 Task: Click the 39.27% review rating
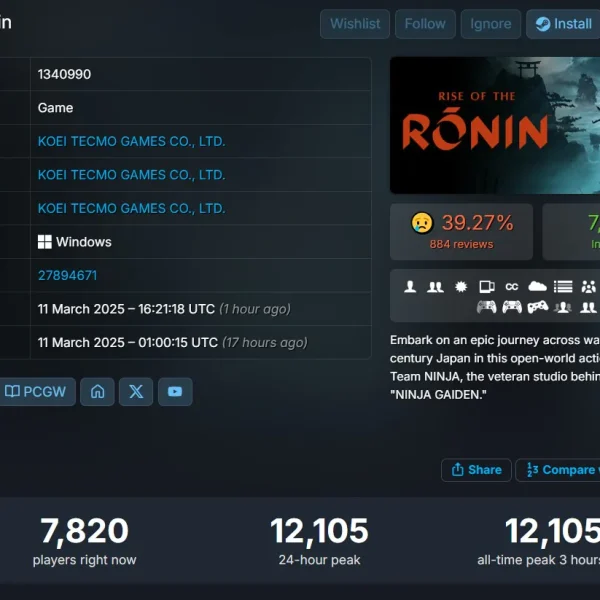point(477,223)
